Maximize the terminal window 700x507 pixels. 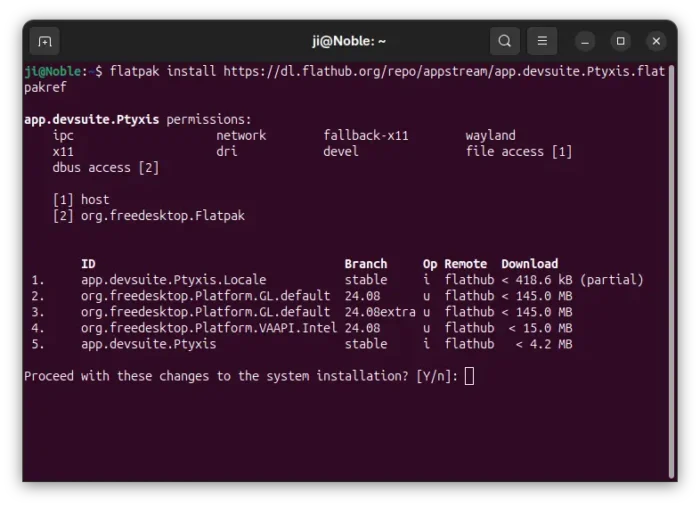[x=621, y=41]
